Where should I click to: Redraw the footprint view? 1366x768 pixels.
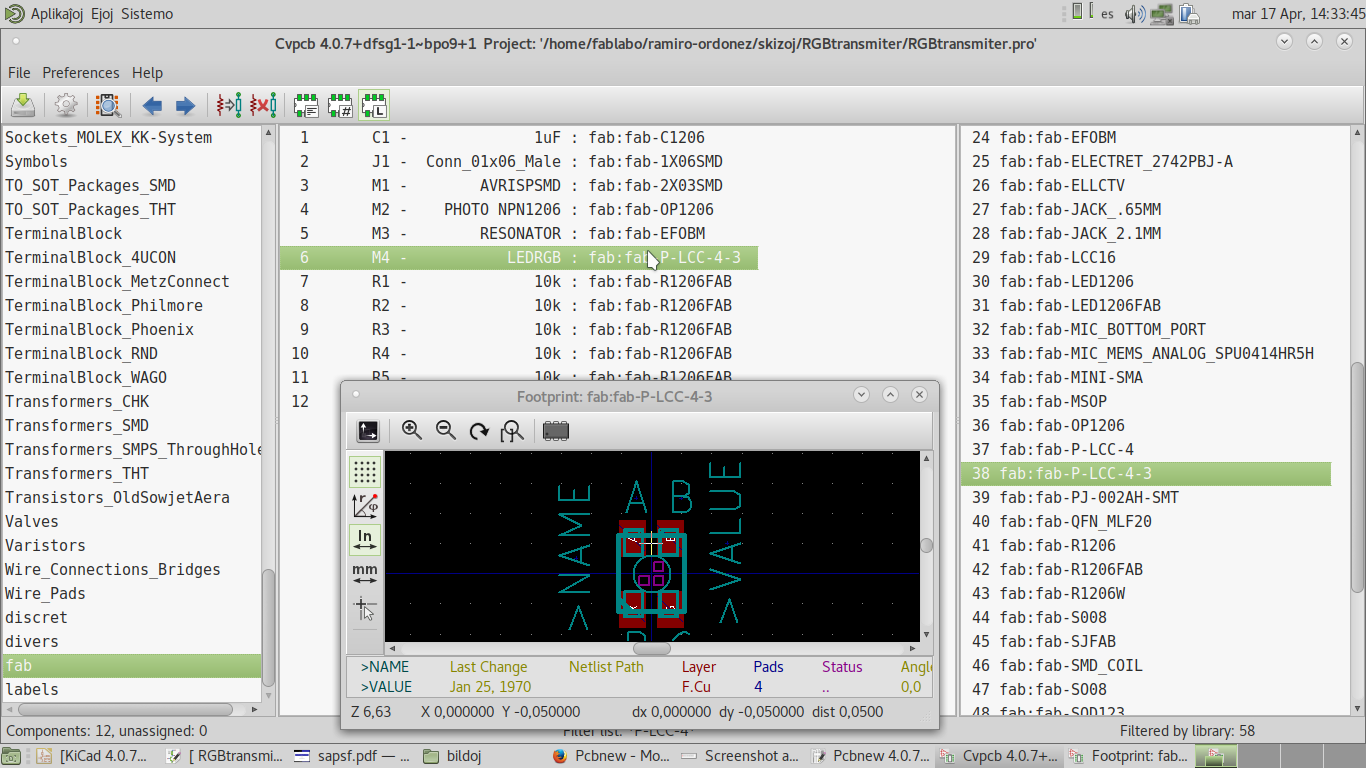(x=479, y=431)
